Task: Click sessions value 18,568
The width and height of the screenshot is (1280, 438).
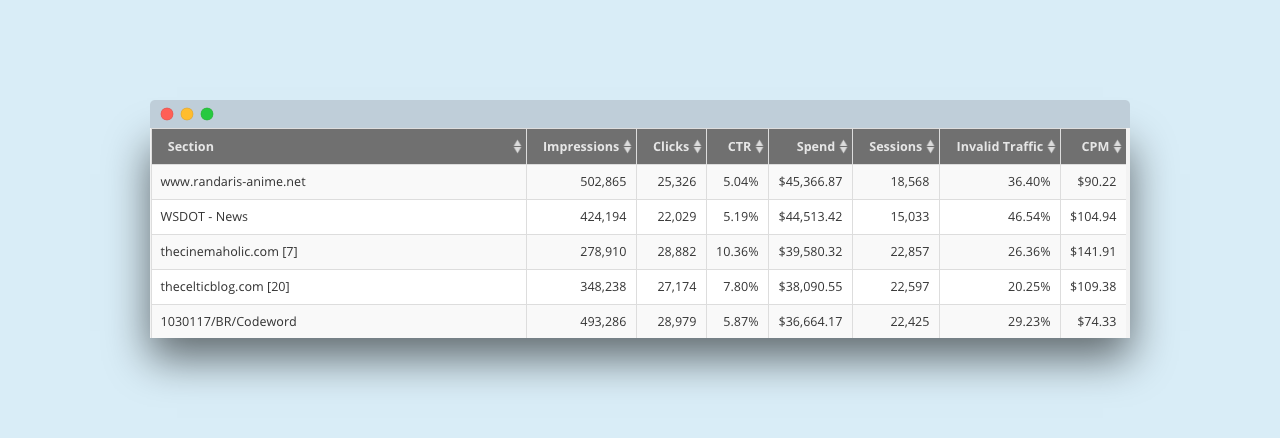Action: click(910, 182)
